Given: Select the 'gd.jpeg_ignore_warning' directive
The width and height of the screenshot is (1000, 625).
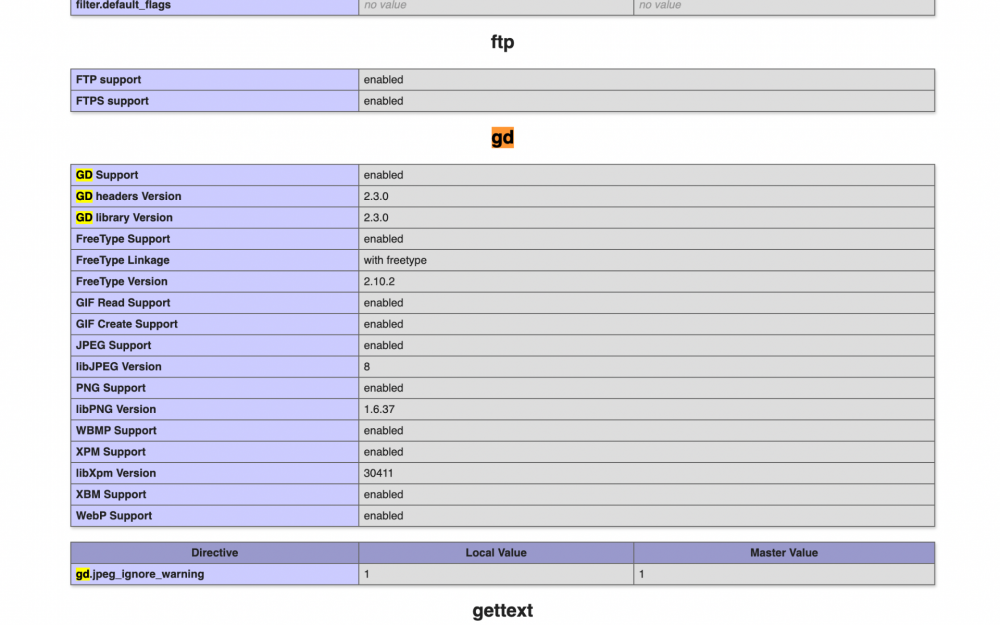Looking at the screenshot, I should pos(140,574).
